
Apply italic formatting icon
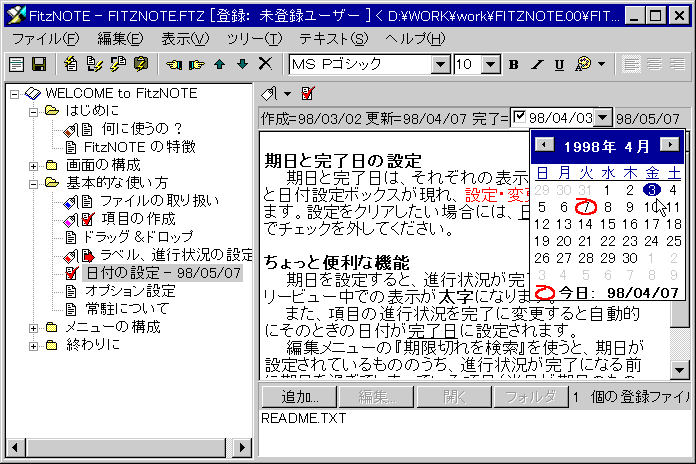(537, 65)
